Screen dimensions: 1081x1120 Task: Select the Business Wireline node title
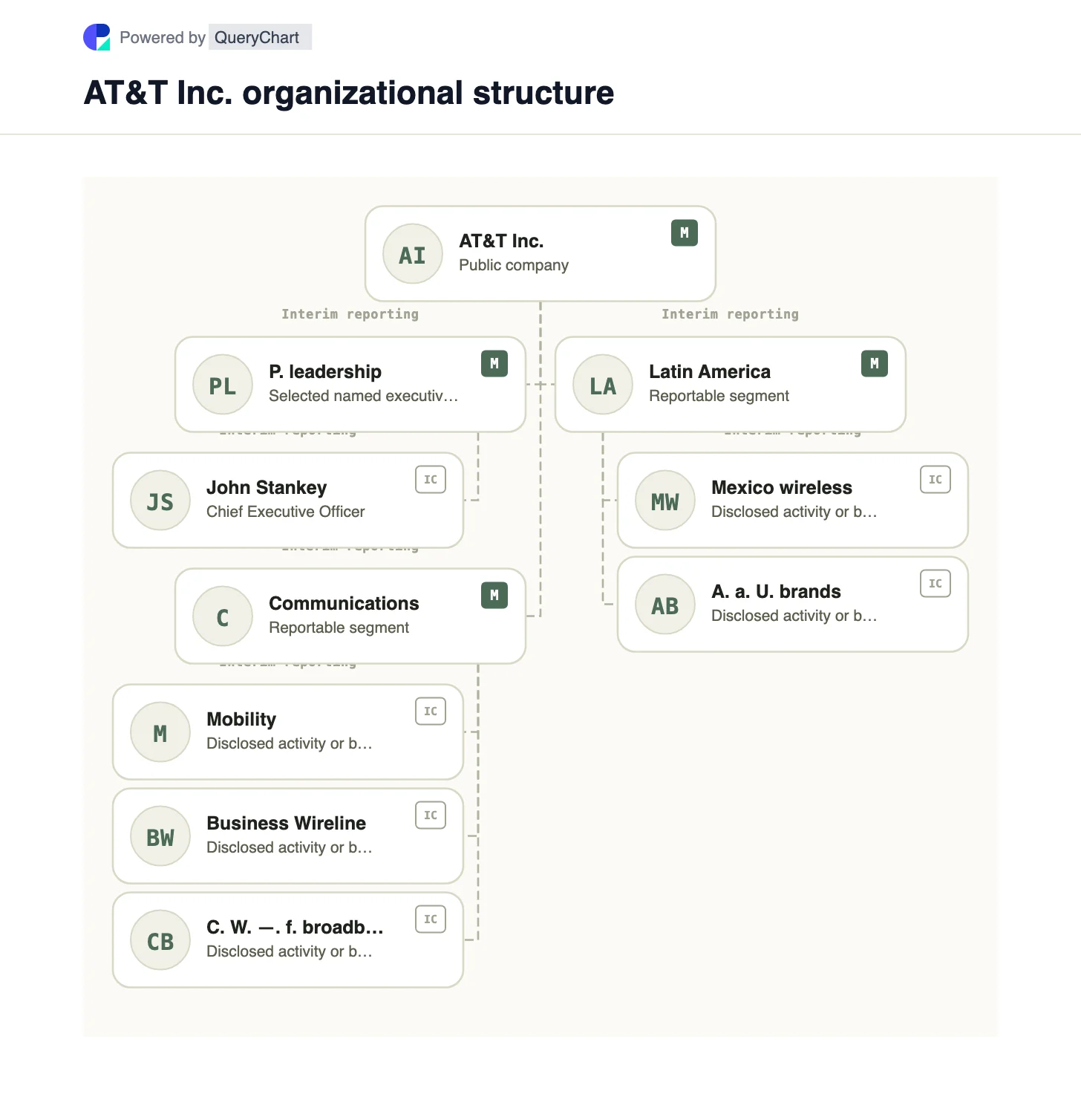coord(286,823)
